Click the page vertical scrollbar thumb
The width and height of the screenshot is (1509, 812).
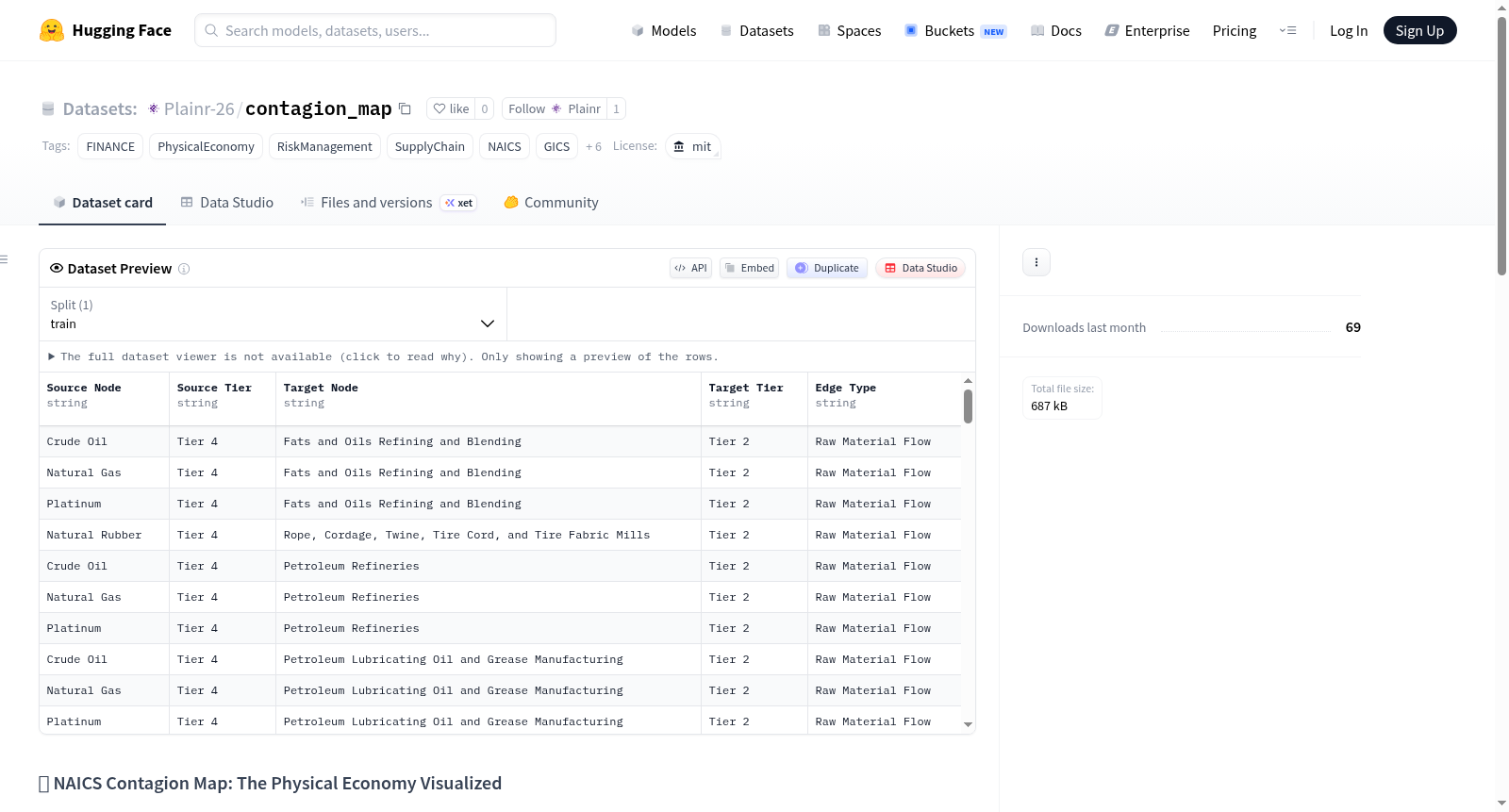(1501, 146)
